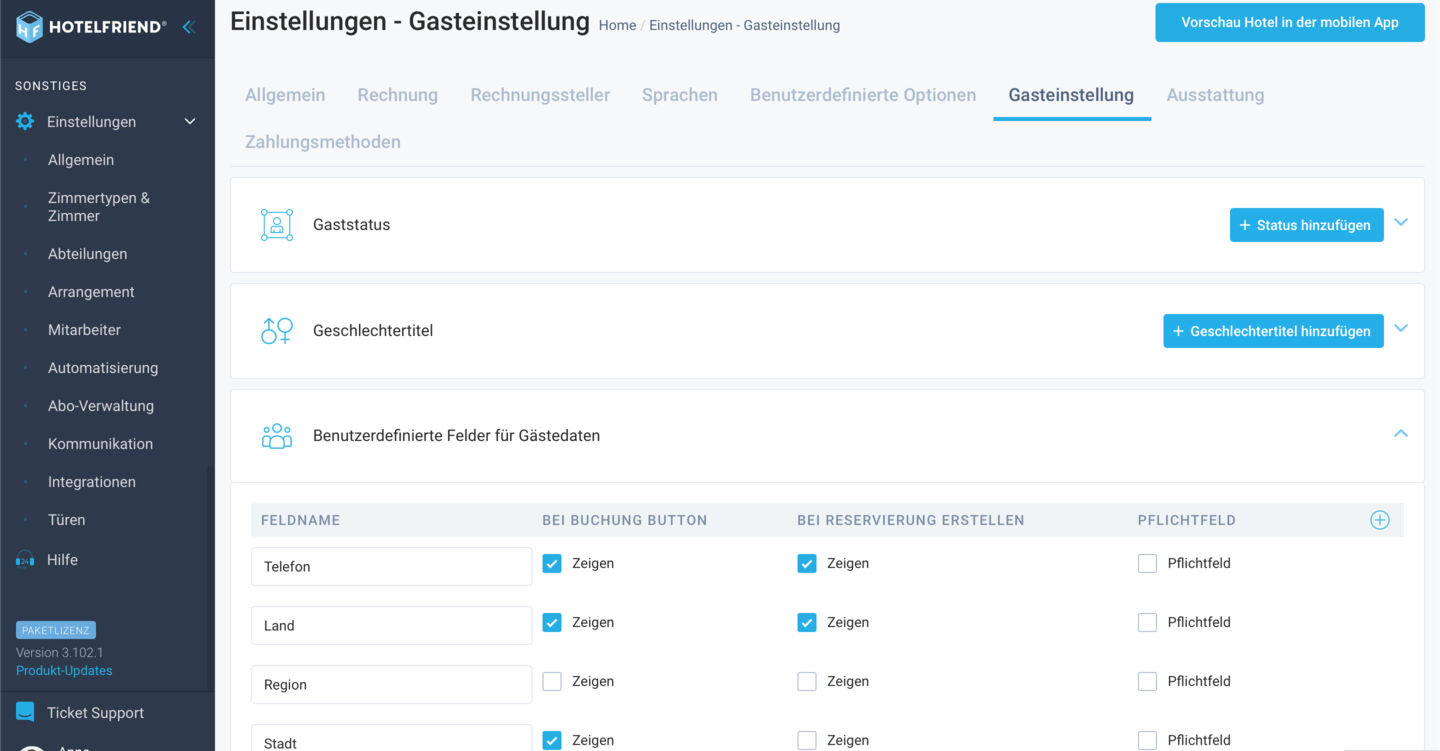Click the Ticket Support chat icon
The height and width of the screenshot is (751, 1440).
[25, 712]
